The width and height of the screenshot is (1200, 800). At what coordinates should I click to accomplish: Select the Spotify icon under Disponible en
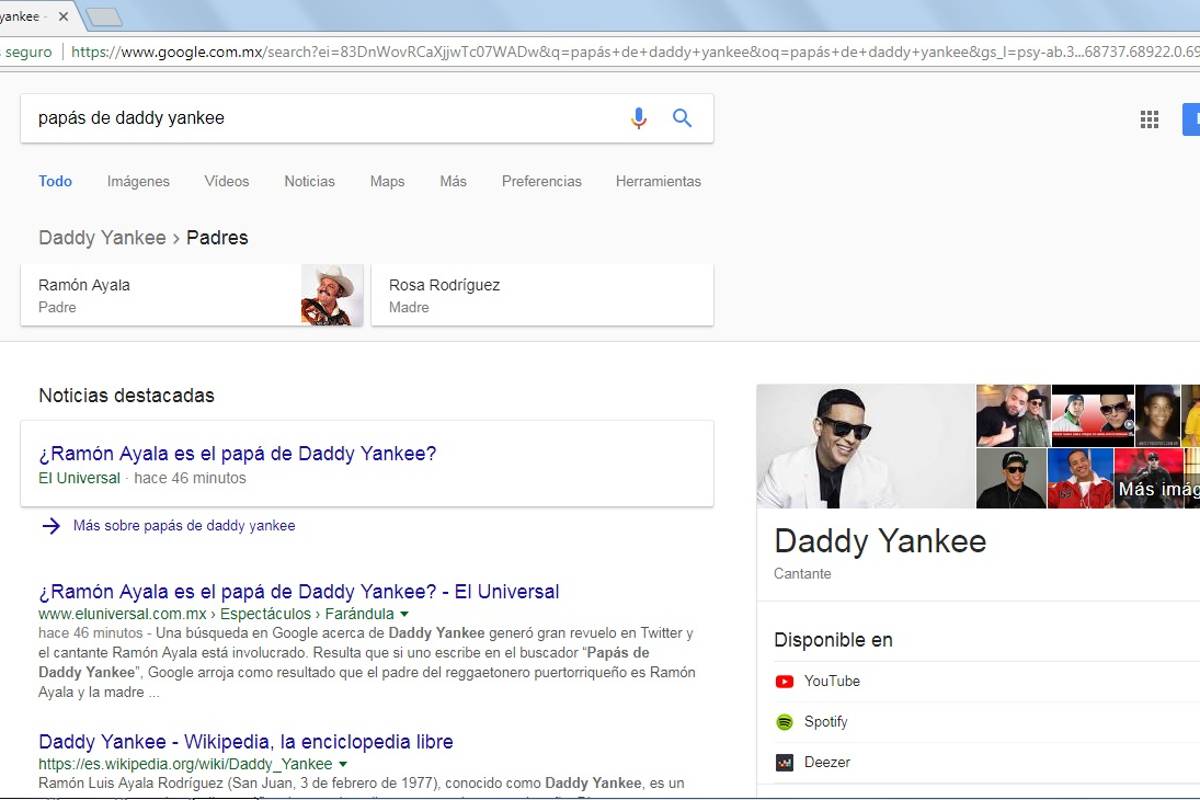pyautogui.click(x=784, y=721)
